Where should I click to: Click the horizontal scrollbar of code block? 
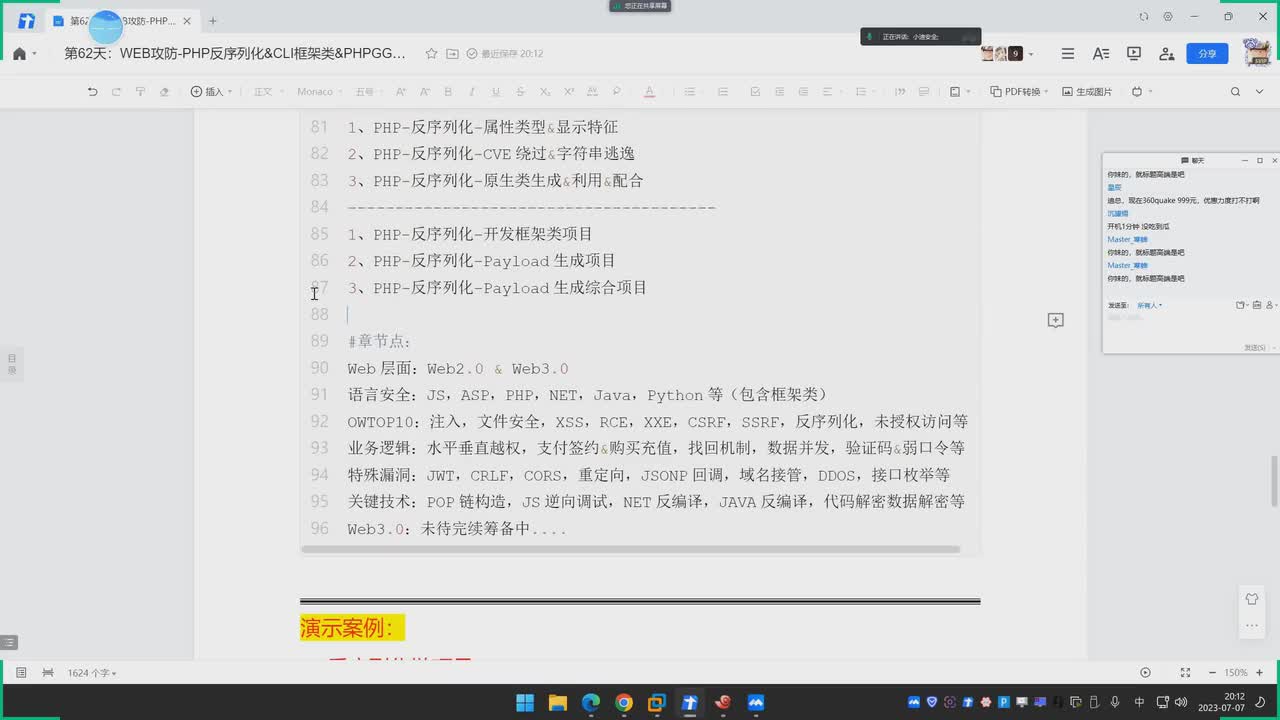[630, 549]
